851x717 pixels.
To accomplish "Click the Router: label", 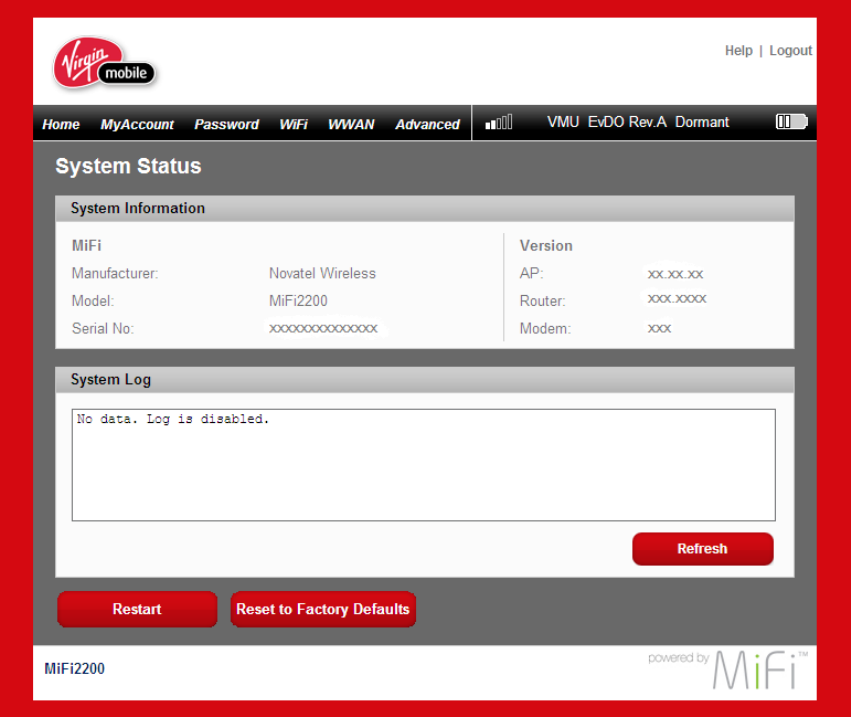I will click(542, 301).
